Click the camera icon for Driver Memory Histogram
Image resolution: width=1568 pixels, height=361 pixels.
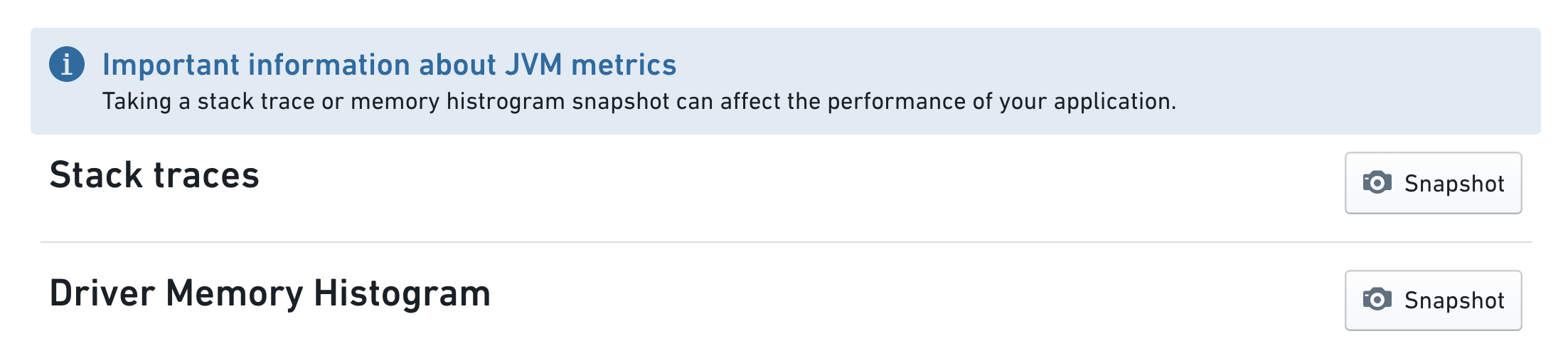point(1377,300)
